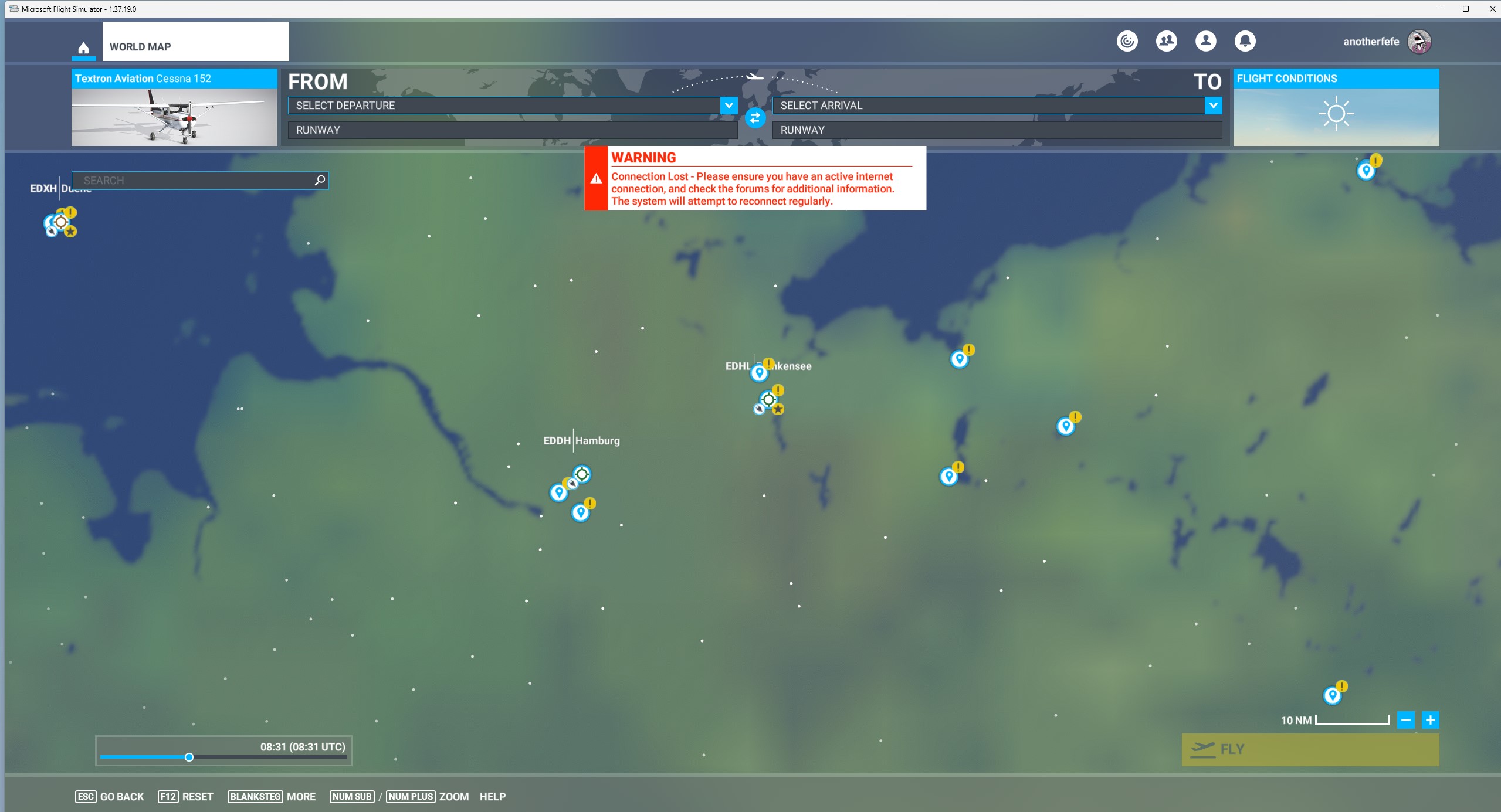Click the spiral activity icon in header
Viewport: 1501px width, 812px height.
pyautogui.click(x=1127, y=41)
